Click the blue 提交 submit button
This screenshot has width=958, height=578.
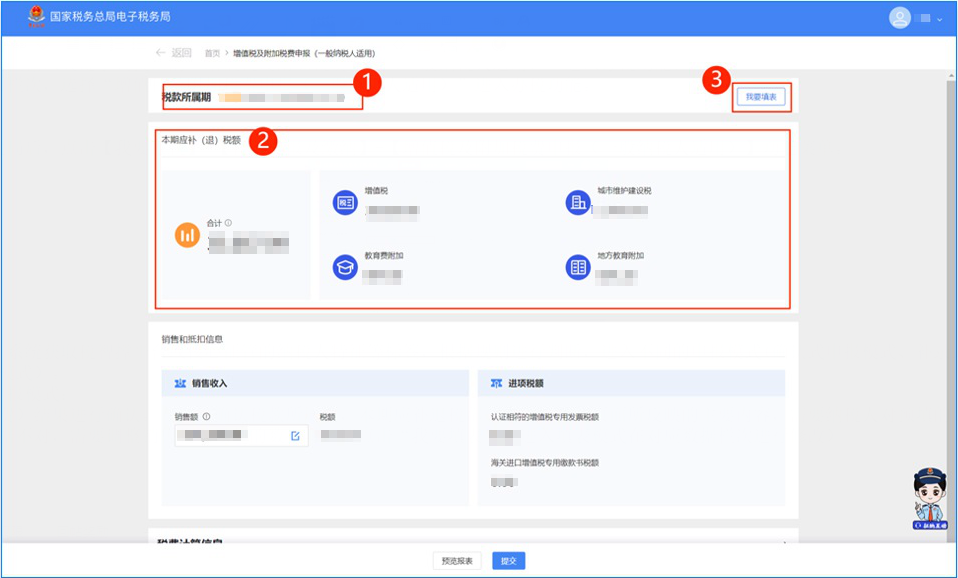point(509,561)
